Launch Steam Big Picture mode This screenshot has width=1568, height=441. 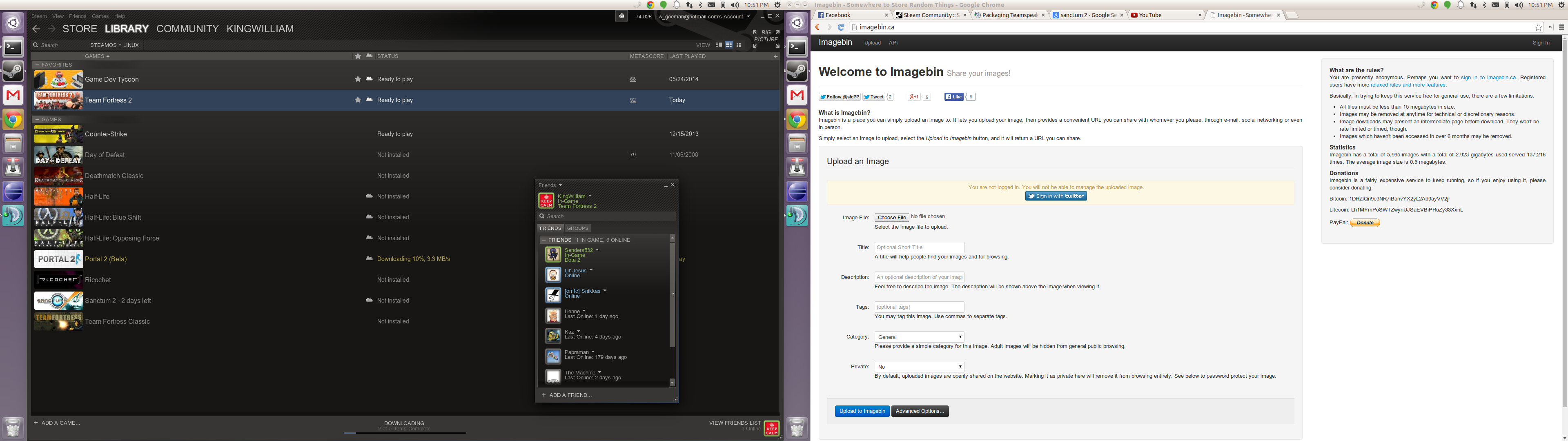click(766, 38)
